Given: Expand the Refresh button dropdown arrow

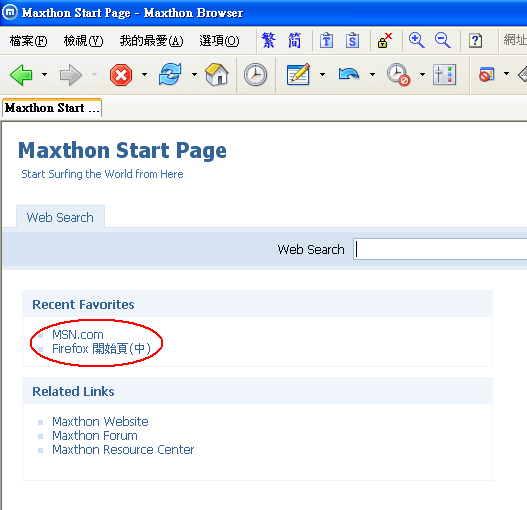Looking at the screenshot, I should (x=194, y=74).
